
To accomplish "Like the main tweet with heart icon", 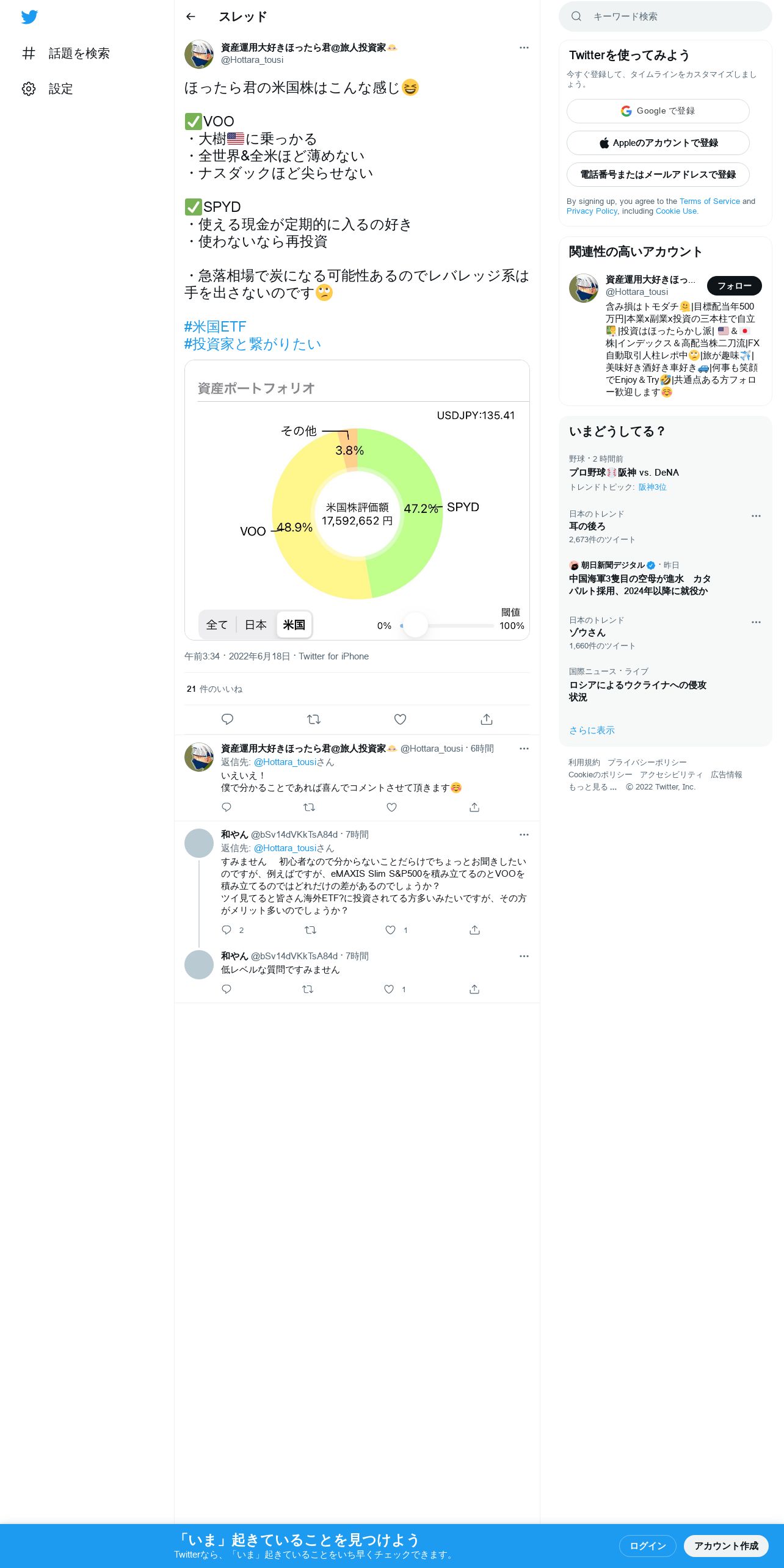I will point(400,719).
